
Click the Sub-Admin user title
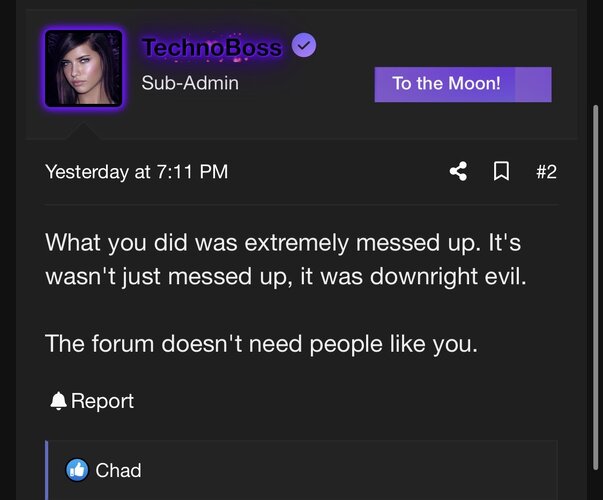click(x=190, y=83)
